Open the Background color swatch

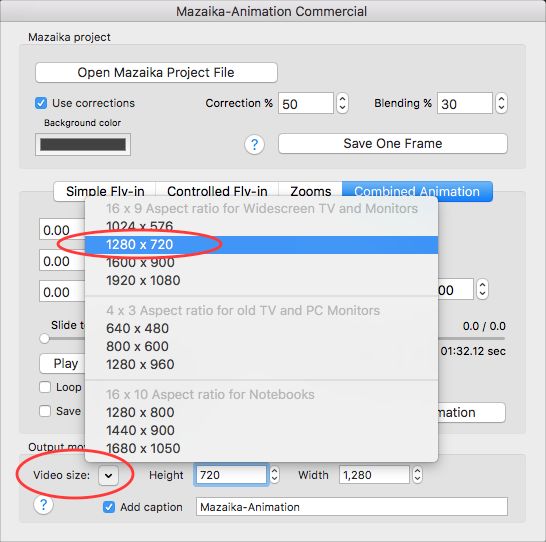(83, 144)
